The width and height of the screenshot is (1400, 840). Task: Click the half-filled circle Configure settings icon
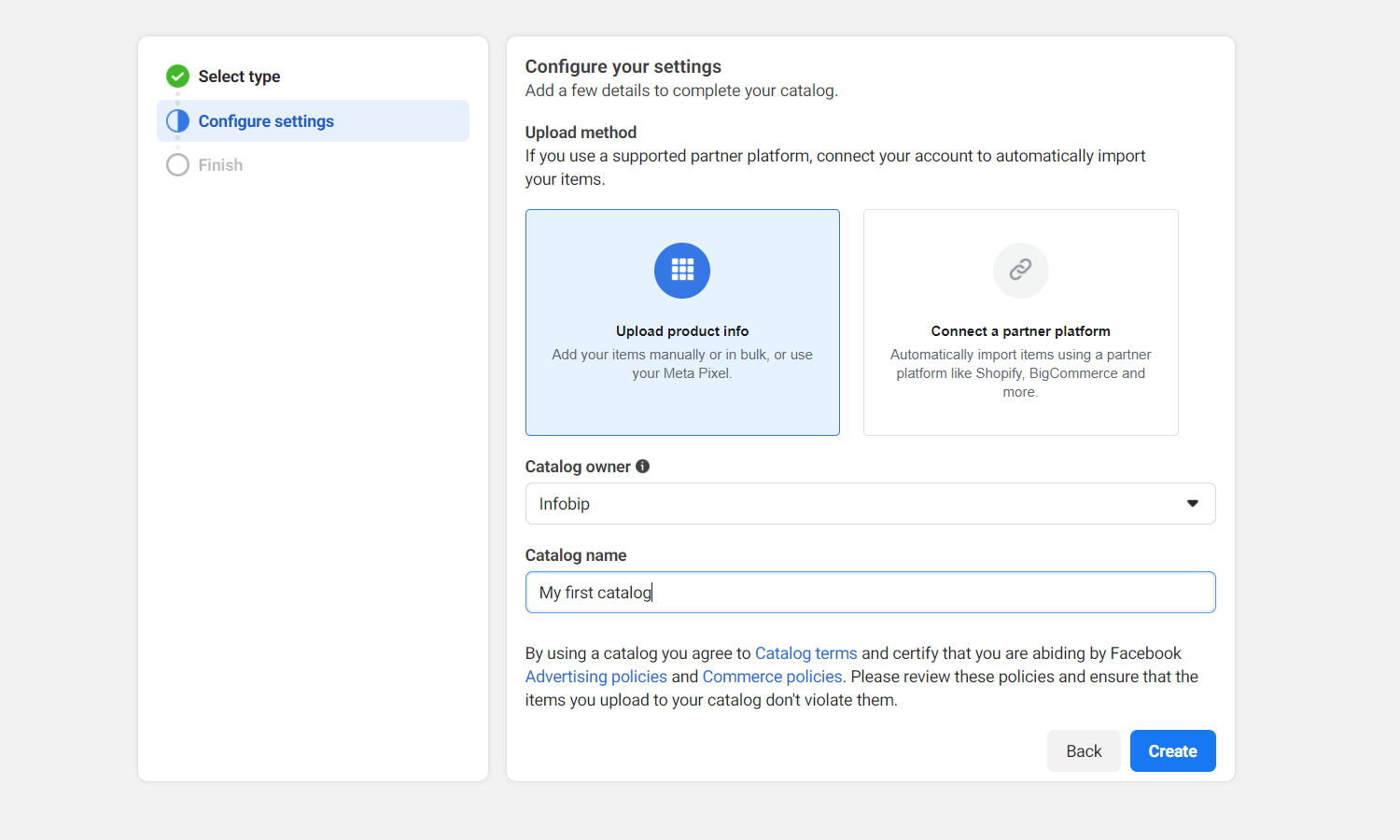177,121
